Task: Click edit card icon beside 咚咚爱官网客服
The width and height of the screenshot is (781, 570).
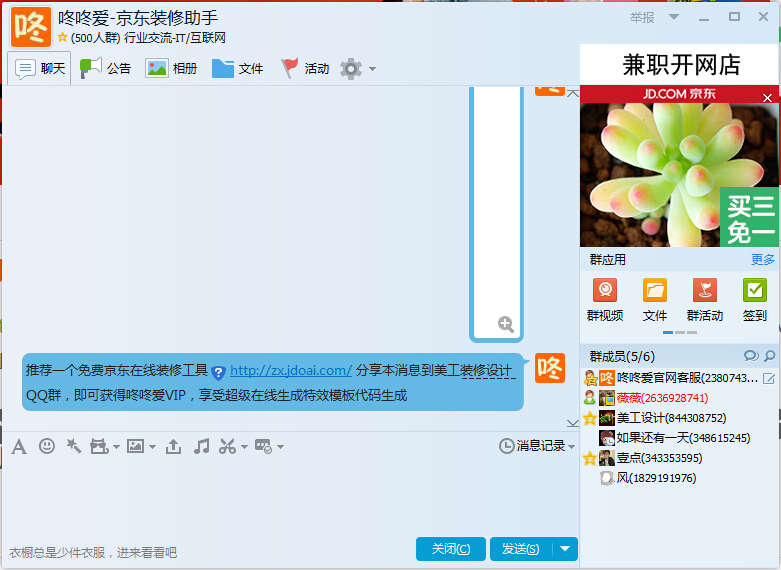Action: pyautogui.click(x=769, y=379)
